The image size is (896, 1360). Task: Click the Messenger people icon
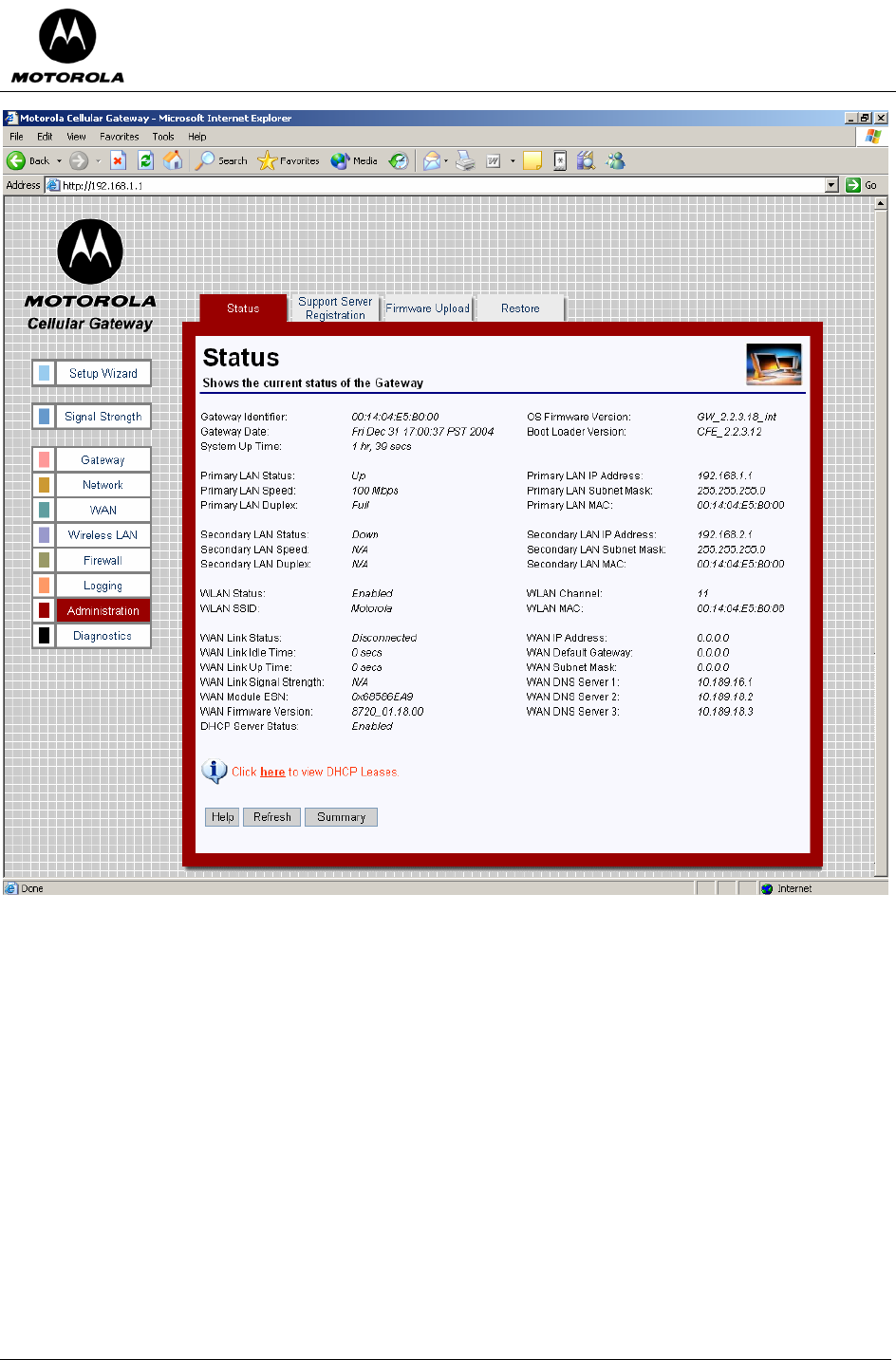point(616,161)
